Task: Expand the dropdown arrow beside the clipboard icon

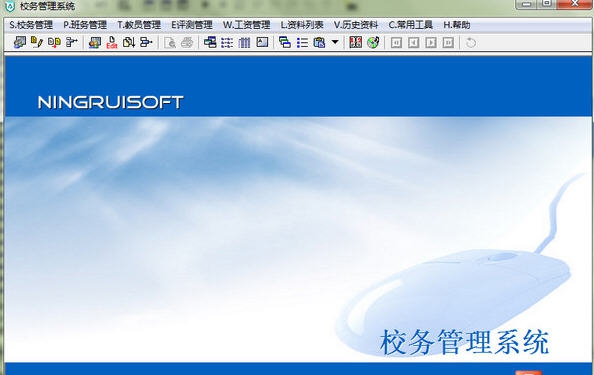Action: click(x=335, y=42)
